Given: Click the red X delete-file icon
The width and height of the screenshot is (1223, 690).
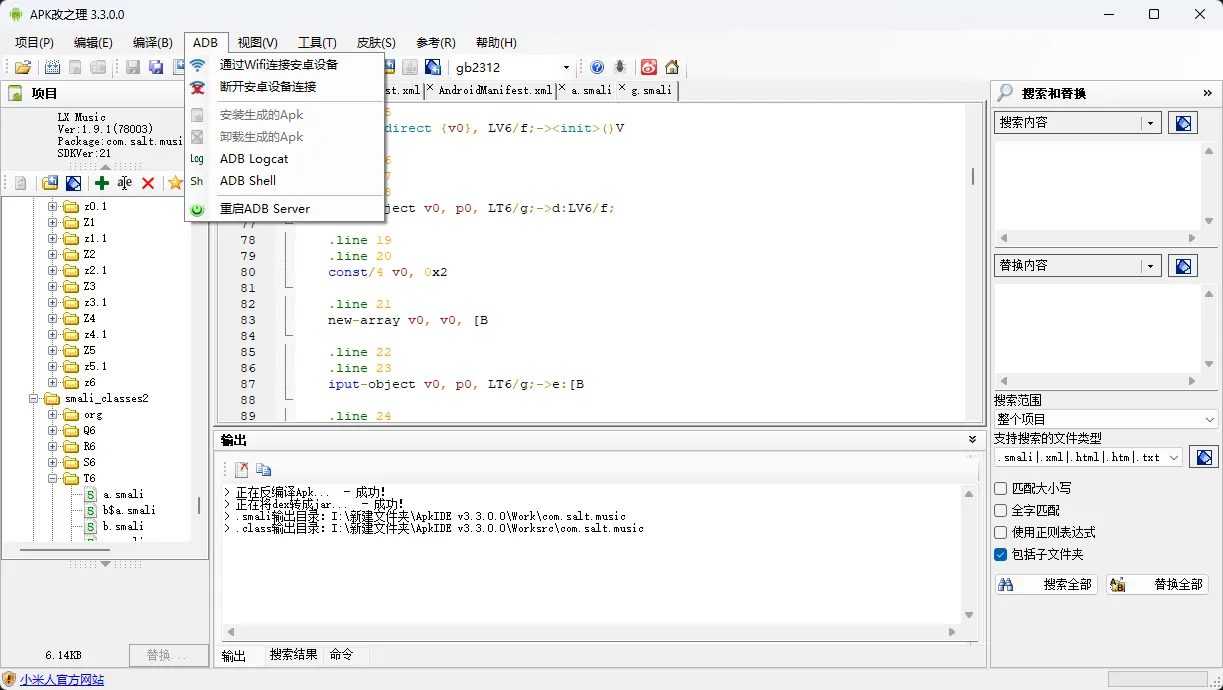Looking at the screenshot, I should coord(148,183).
